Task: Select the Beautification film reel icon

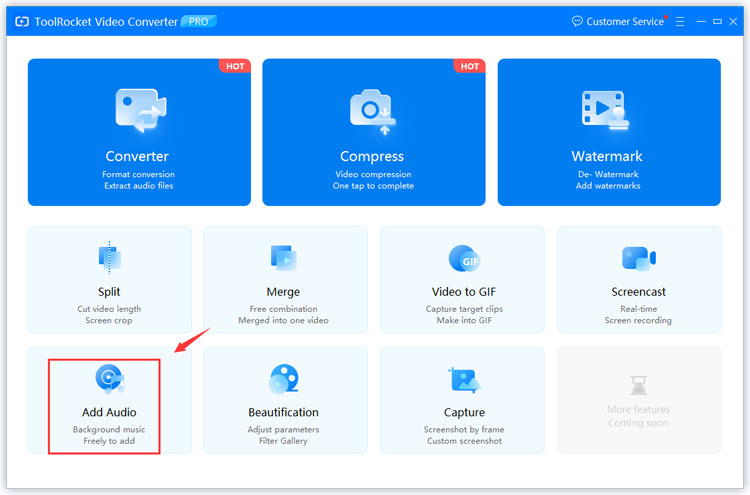Action: click(284, 379)
